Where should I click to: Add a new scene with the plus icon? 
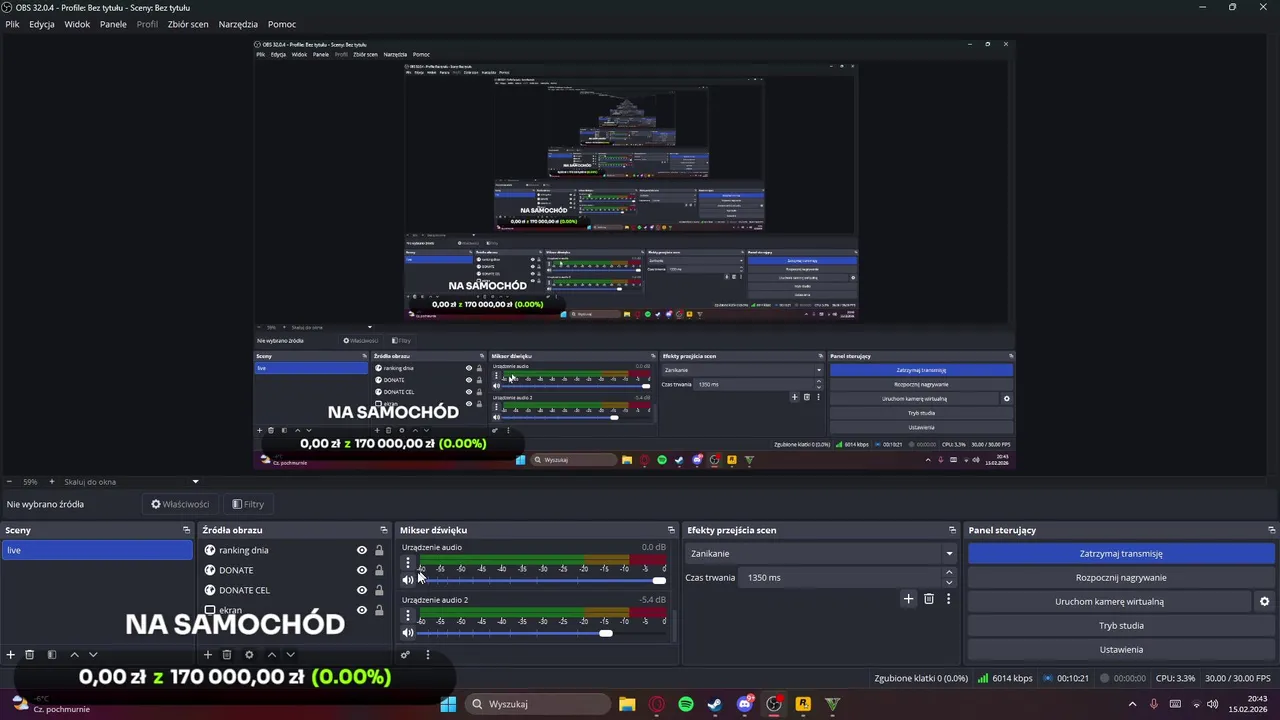pos(10,655)
